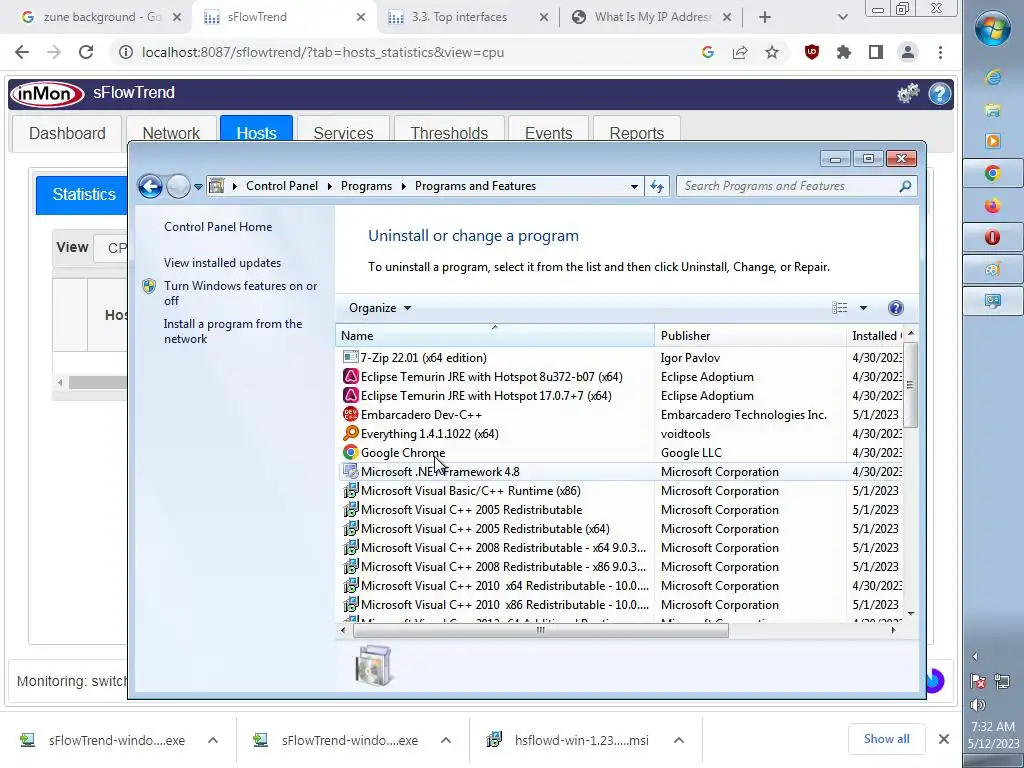Open Chrome profile avatar
Image resolution: width=1024 pixels, height=768 pixels.
(908, 52)
